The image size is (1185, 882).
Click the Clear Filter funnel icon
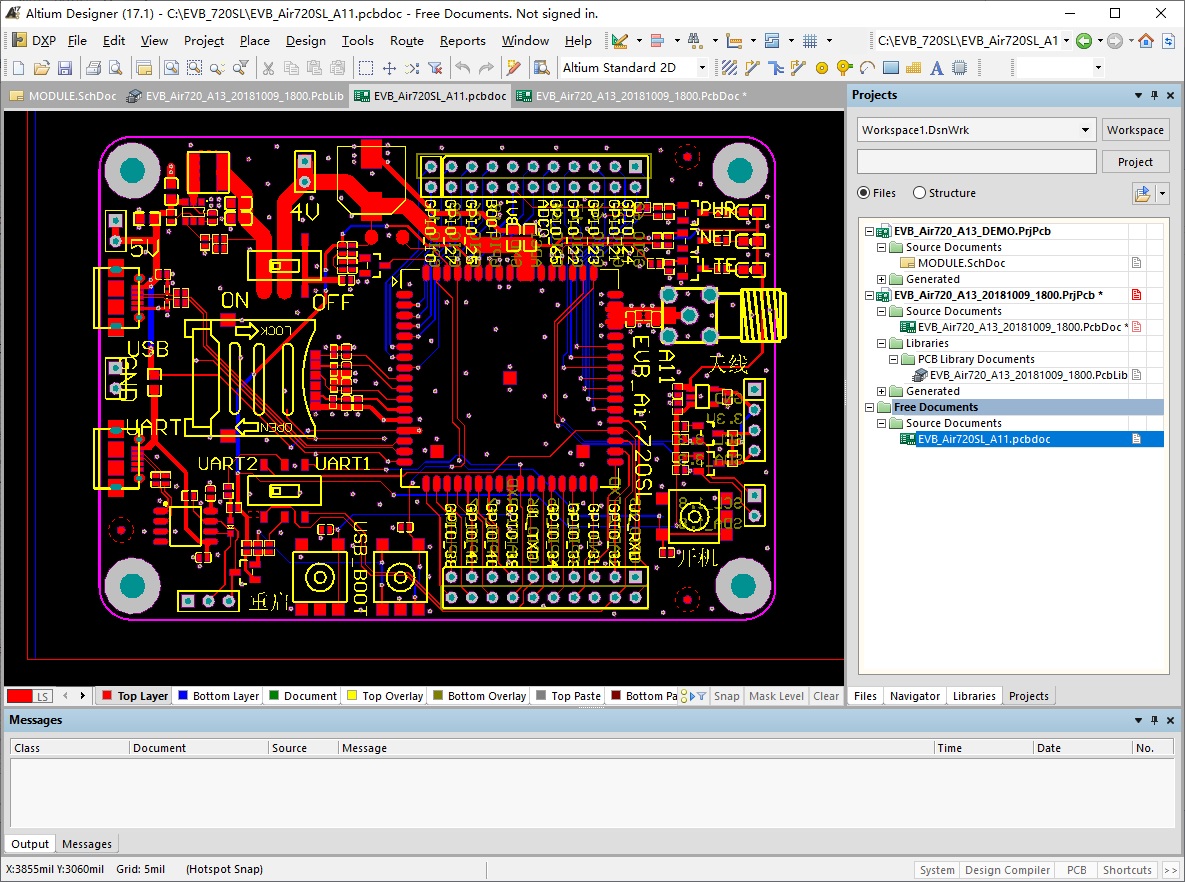[x=435, y=68]
